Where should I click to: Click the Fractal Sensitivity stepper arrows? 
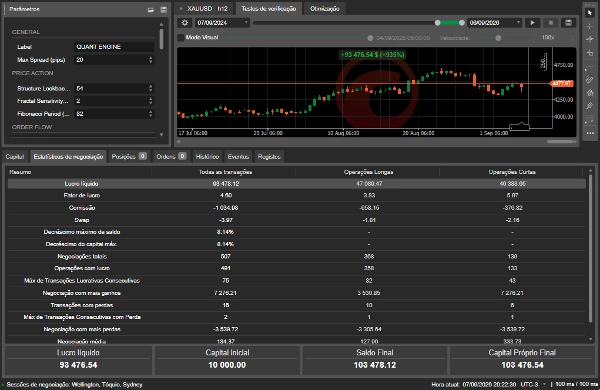click(150, 101)
